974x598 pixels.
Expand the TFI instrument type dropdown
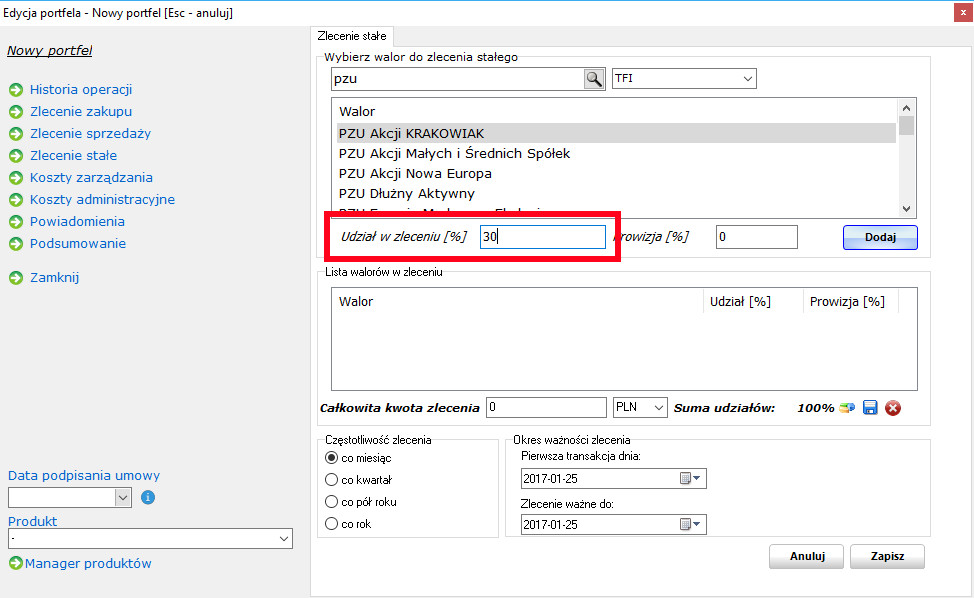click(x=747, y=79)
